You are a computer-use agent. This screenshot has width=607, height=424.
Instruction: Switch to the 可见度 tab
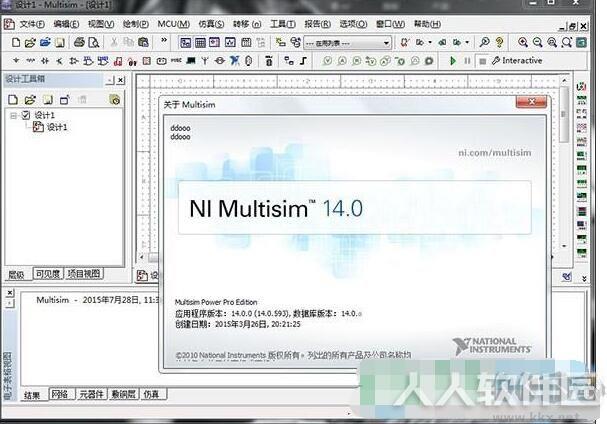(48, 274)
